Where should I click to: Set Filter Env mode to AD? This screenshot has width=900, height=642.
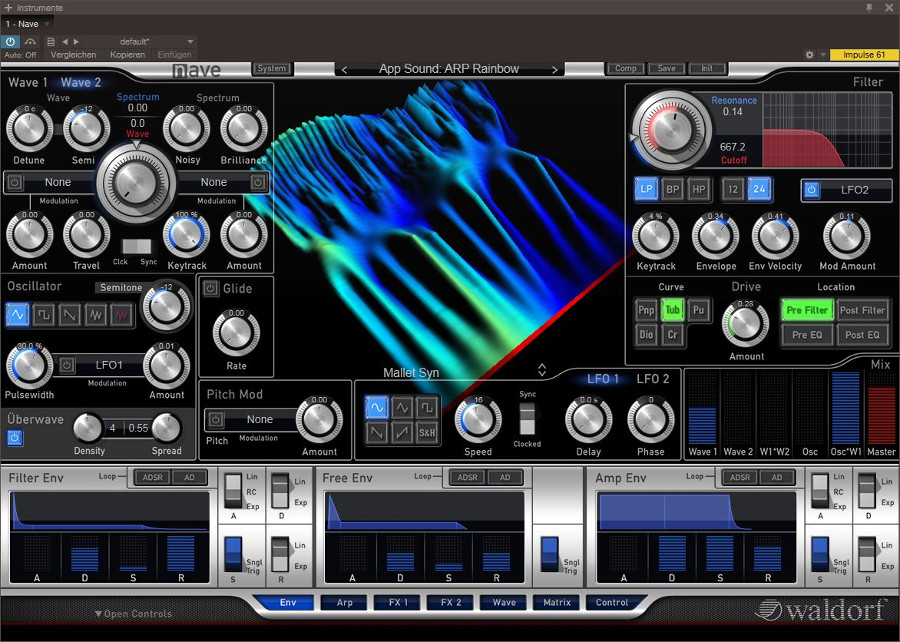coord(189,477)
